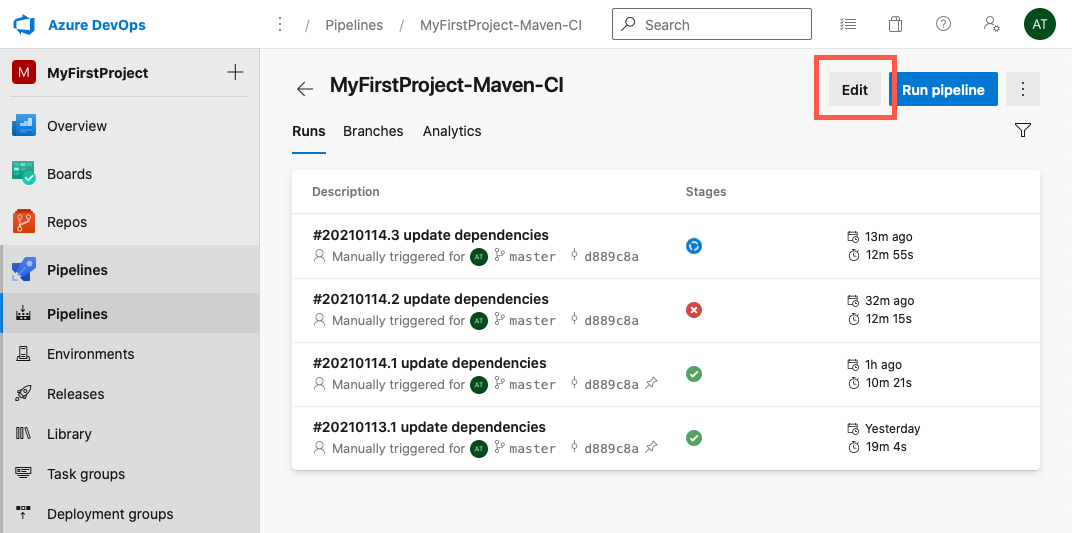Click the pin icon on run #20210113.1

click(652, 448)
